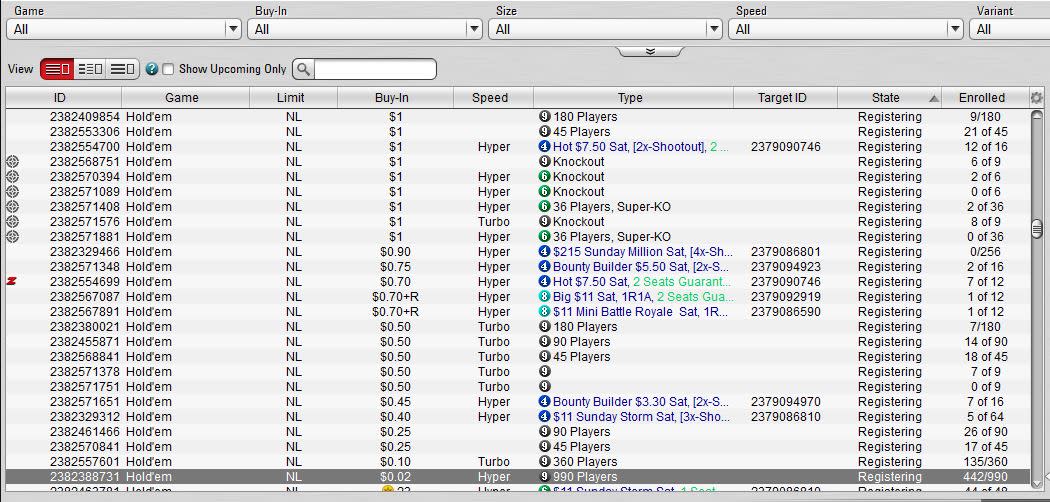The height and width of the screenshot is (502, 1050).
Task: Click Target ID 2379086801
Action: [x=785, y=252]
